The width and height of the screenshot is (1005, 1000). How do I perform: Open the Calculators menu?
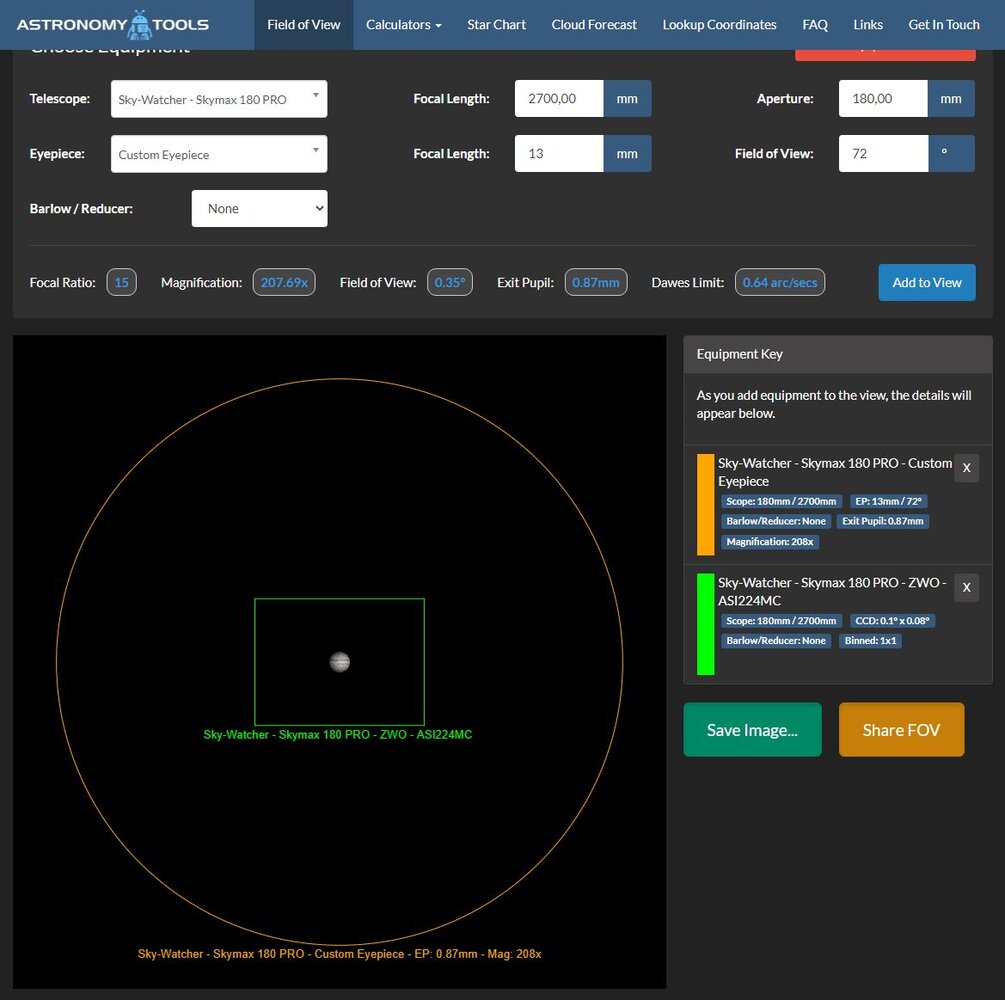tap(403, 24)
